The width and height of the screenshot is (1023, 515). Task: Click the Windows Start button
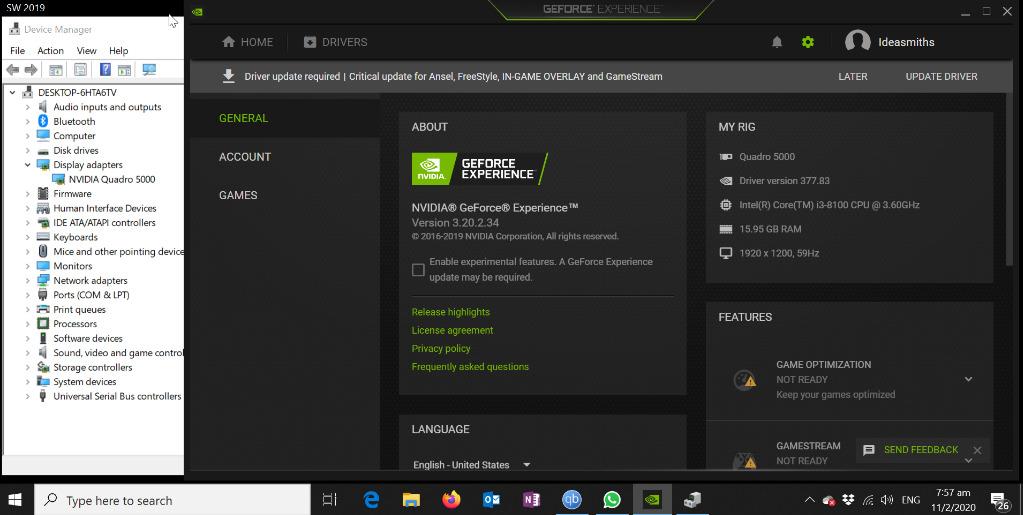tap(16, 500)
